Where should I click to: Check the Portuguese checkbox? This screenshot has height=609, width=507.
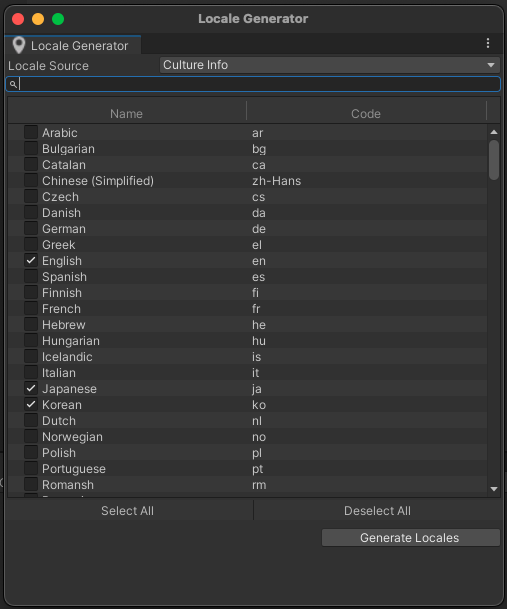tap(31, 468)
